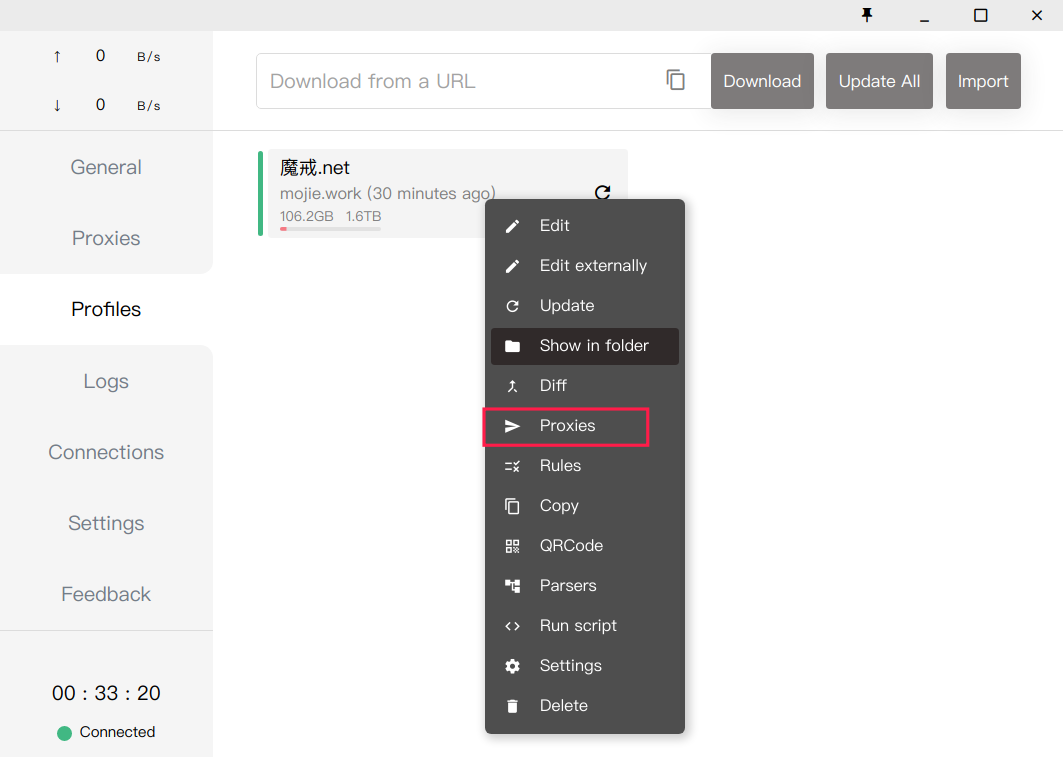Select Show in folder menu entry
The width and height of the screenshot is (1063, 757).
[584, 346]
